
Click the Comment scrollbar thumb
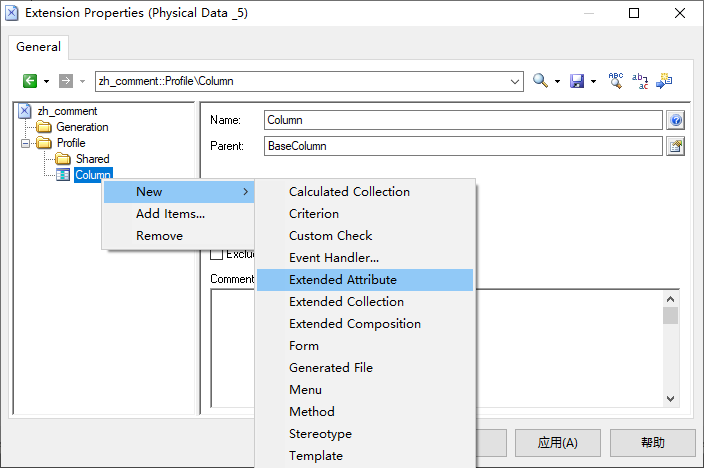click(x=670, y=315)
